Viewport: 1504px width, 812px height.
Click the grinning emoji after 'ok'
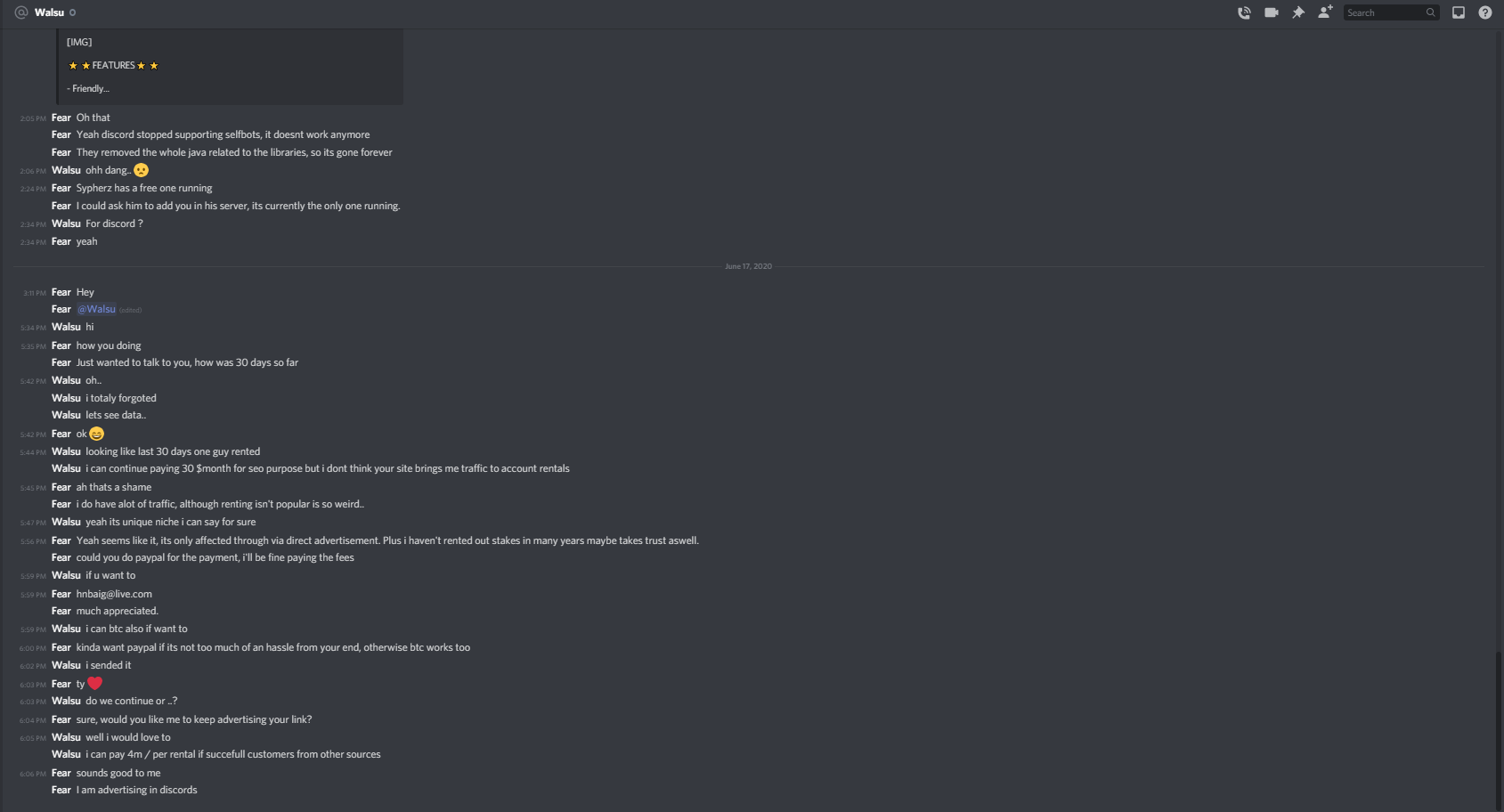click(x=97, y=434)
